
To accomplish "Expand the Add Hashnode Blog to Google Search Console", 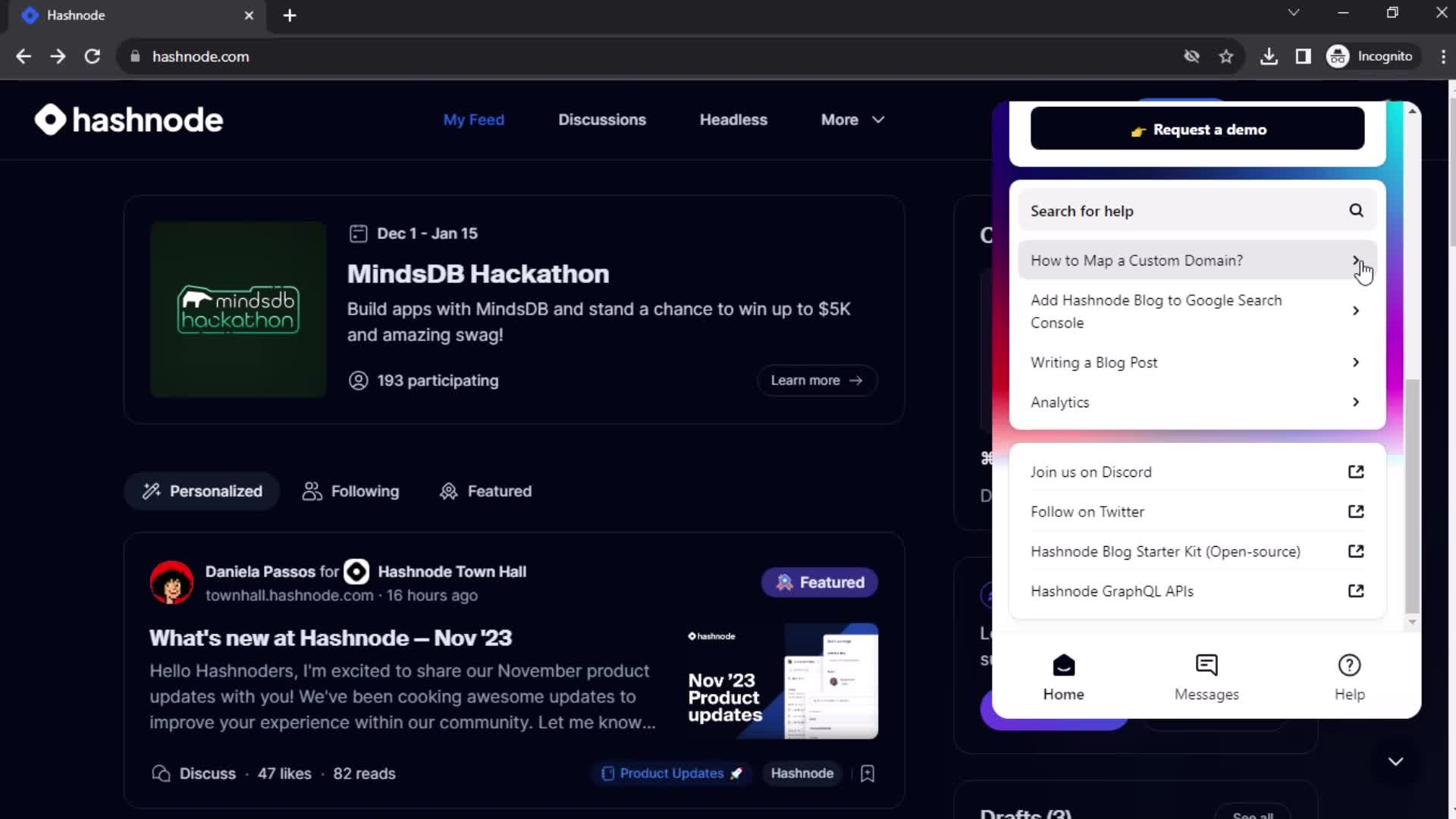I will click(1356, 310).
